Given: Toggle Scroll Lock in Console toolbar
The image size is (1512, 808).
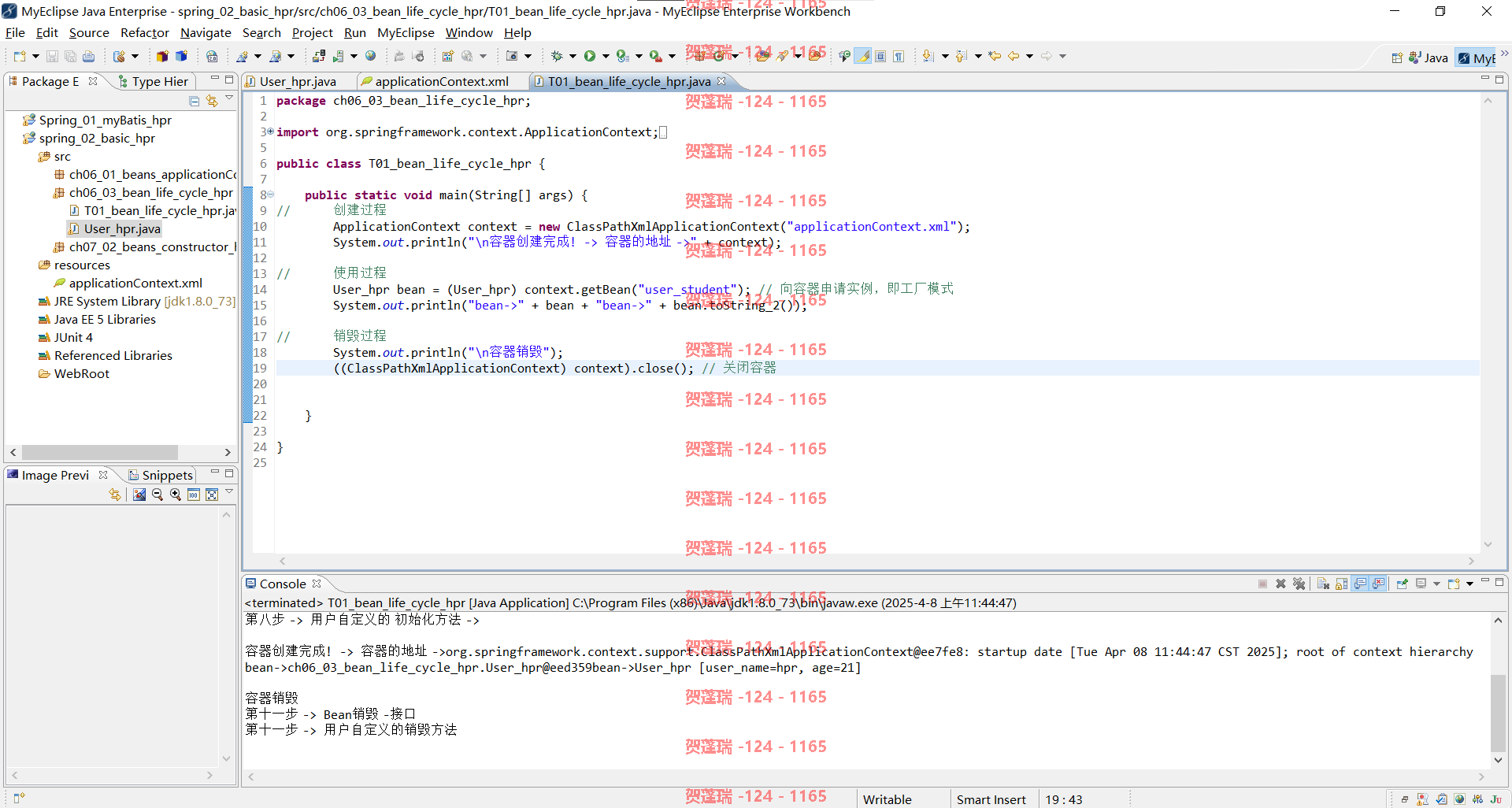Looking at the screenshot, I should point(1341,584).
